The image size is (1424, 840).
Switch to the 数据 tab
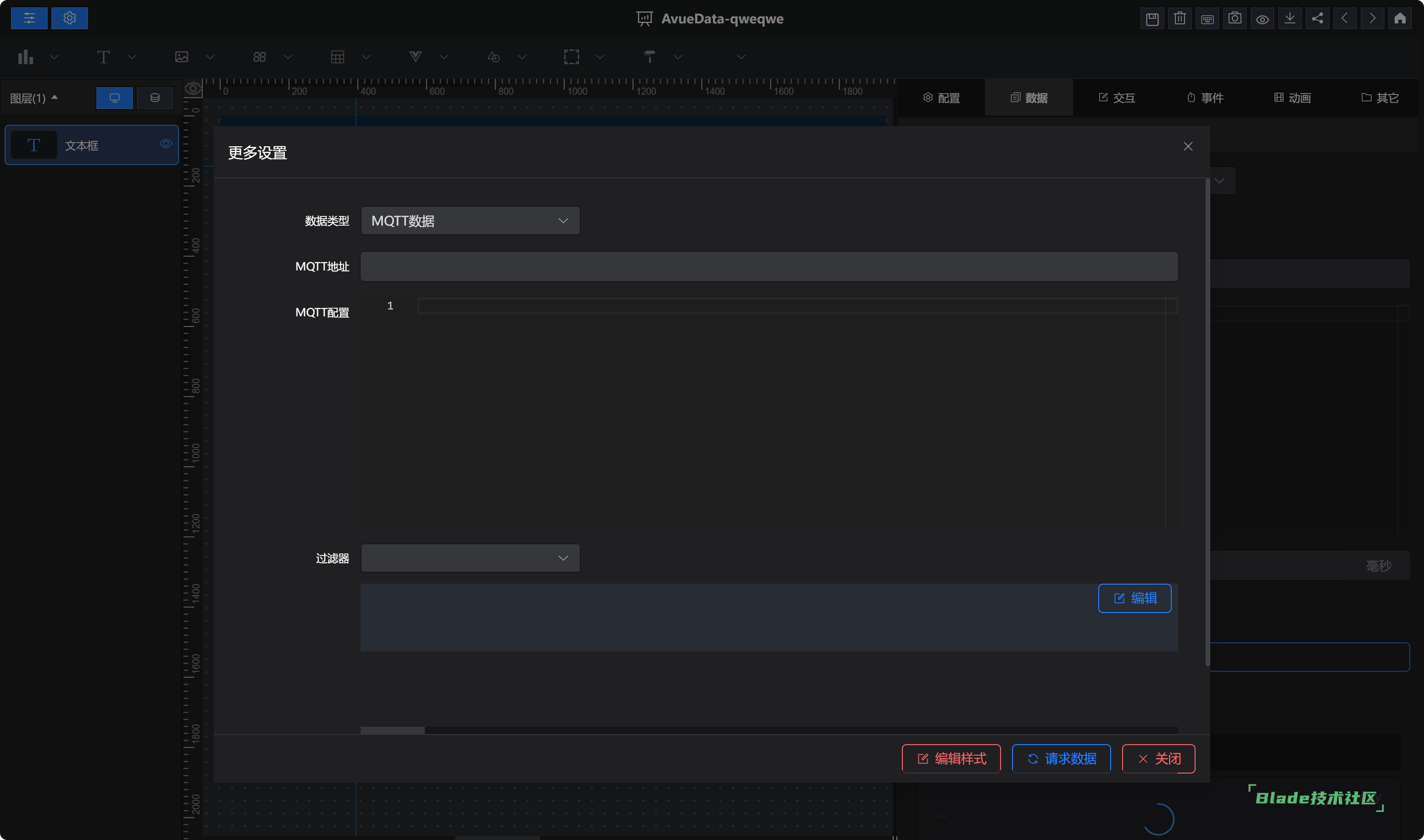pyautogui.click(x=1029, y=98)
